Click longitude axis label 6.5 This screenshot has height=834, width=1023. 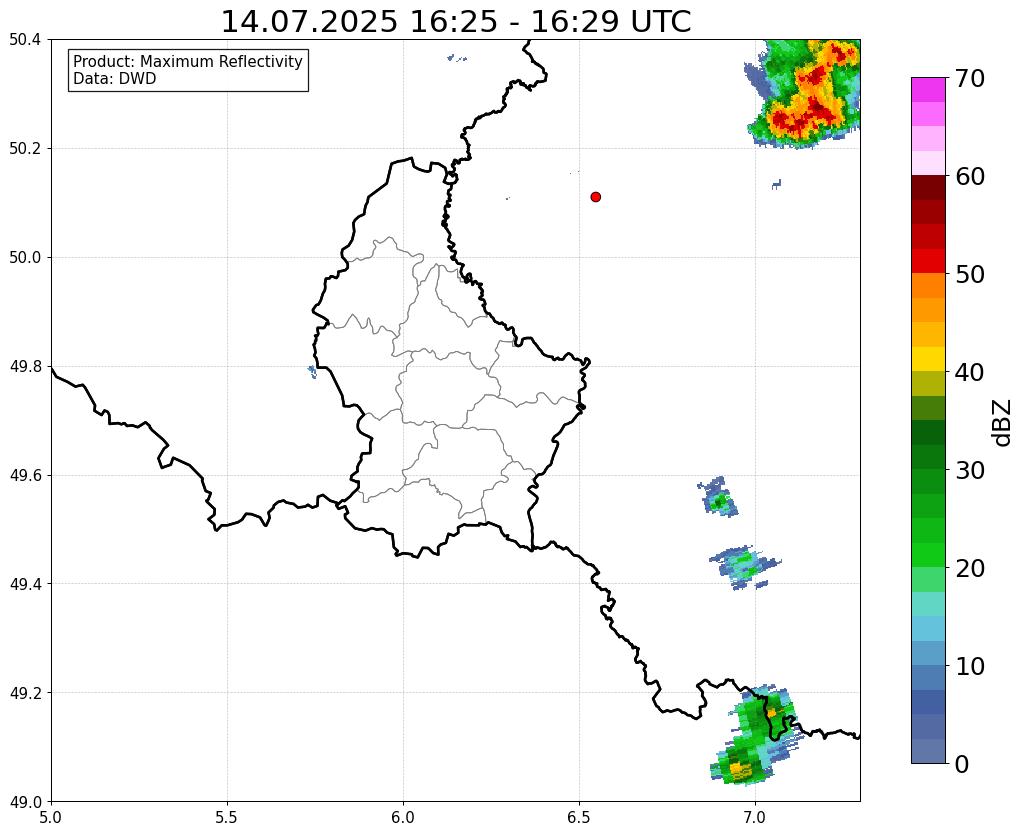(x=579, y=818)
